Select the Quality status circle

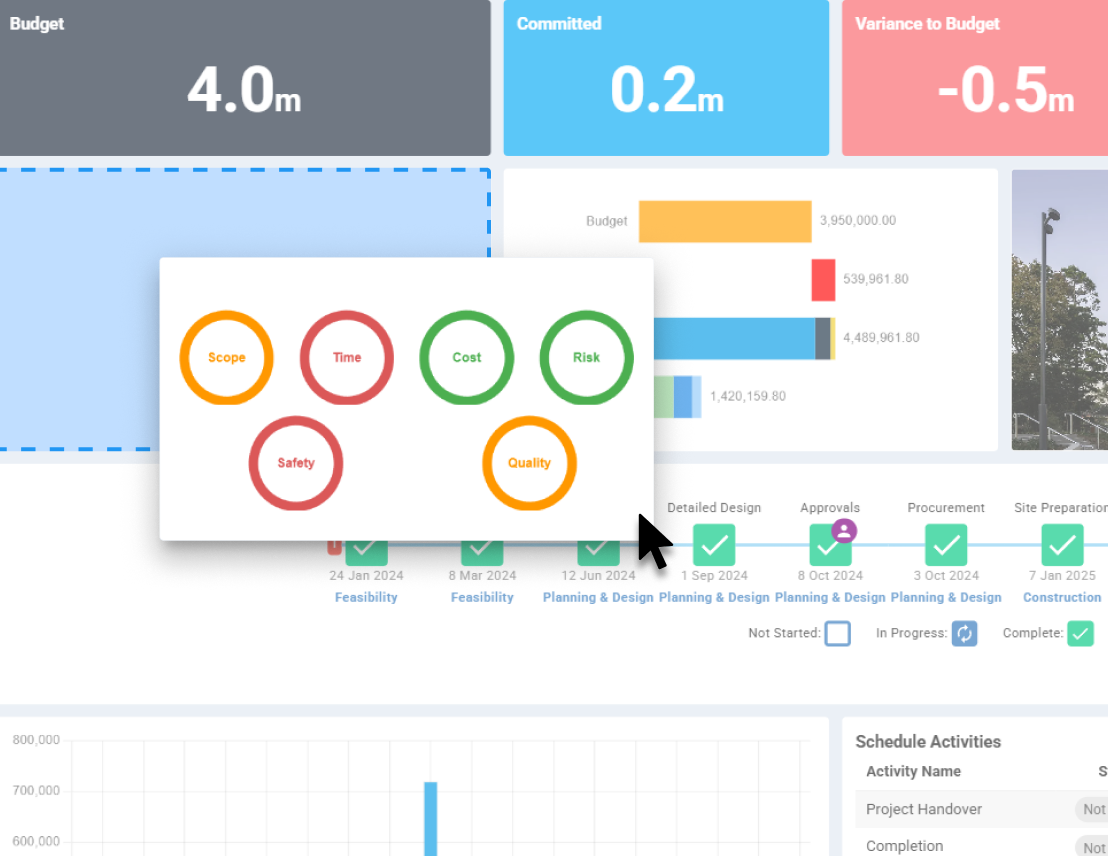click(x=529, y=463)
